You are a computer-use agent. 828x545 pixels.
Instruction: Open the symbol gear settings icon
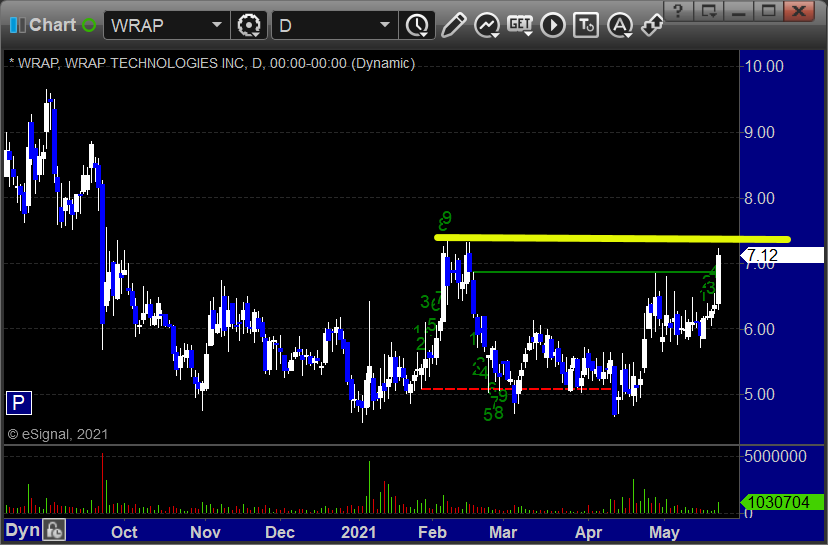249,25
